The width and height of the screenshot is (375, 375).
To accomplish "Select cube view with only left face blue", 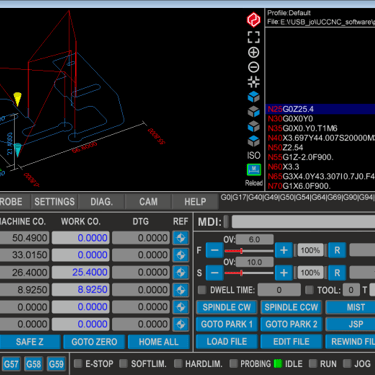I will click(x=254, y=126).
